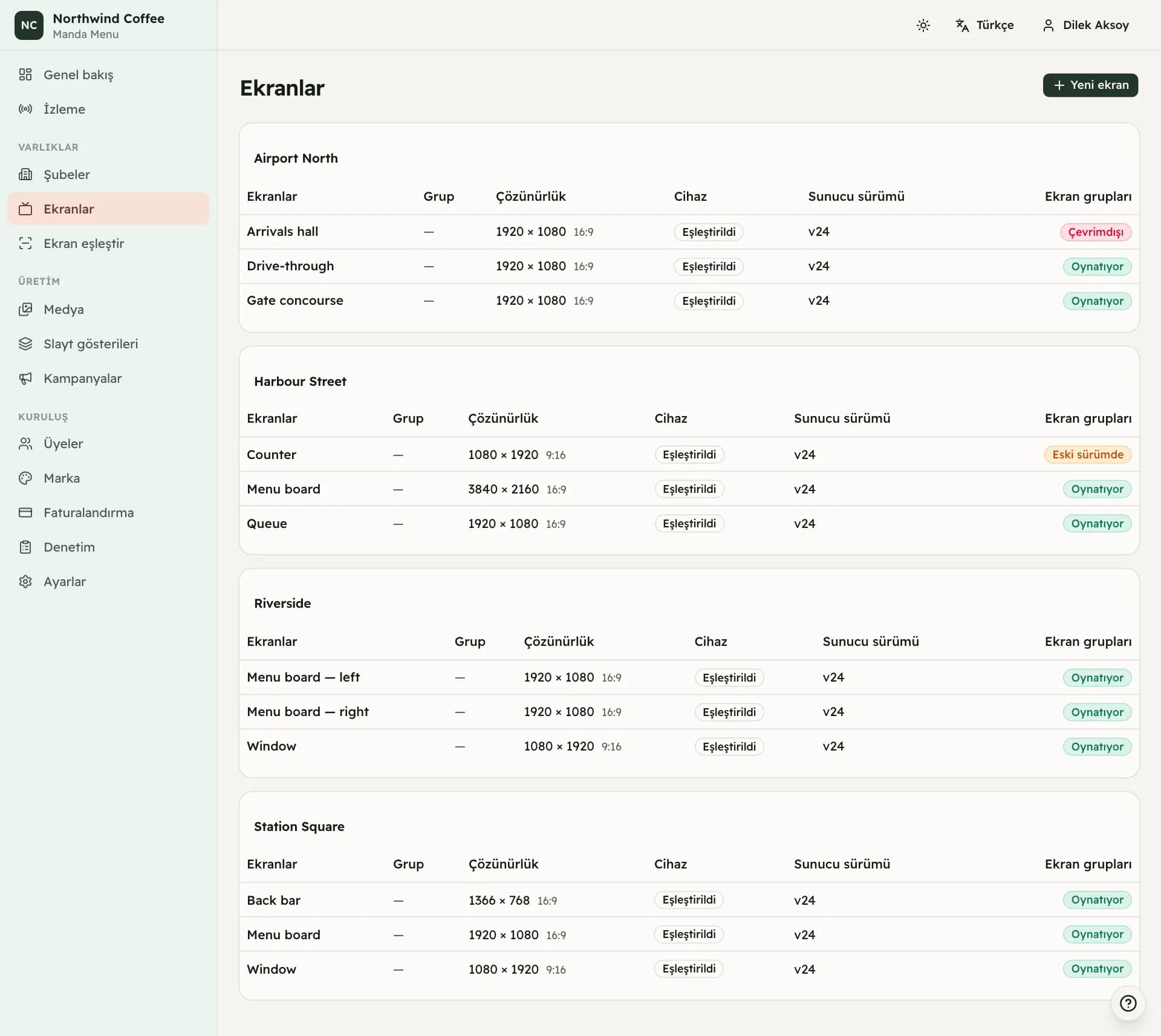Viewport: 1161px width, 1036px height.
Task: Select the Back bar screen row
Action: tap(689, 900)
